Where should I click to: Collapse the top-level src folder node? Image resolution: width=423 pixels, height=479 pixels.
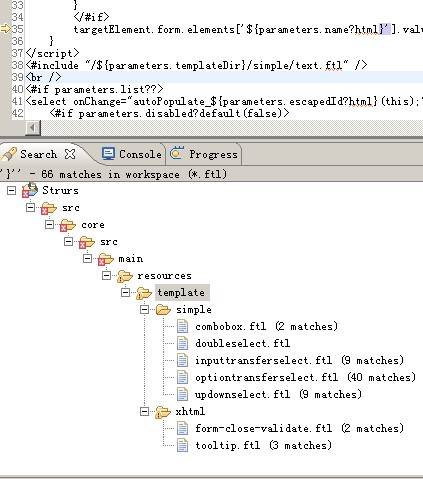coord(30,208)
